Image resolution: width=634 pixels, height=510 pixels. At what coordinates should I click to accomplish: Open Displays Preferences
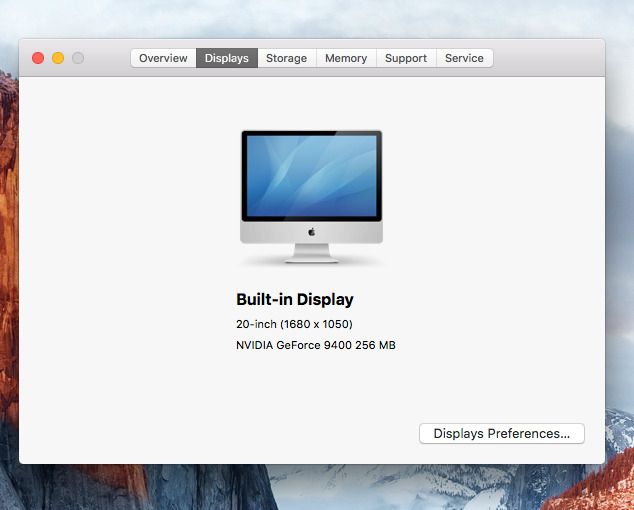pyautogui.click(x=502, y=434)
